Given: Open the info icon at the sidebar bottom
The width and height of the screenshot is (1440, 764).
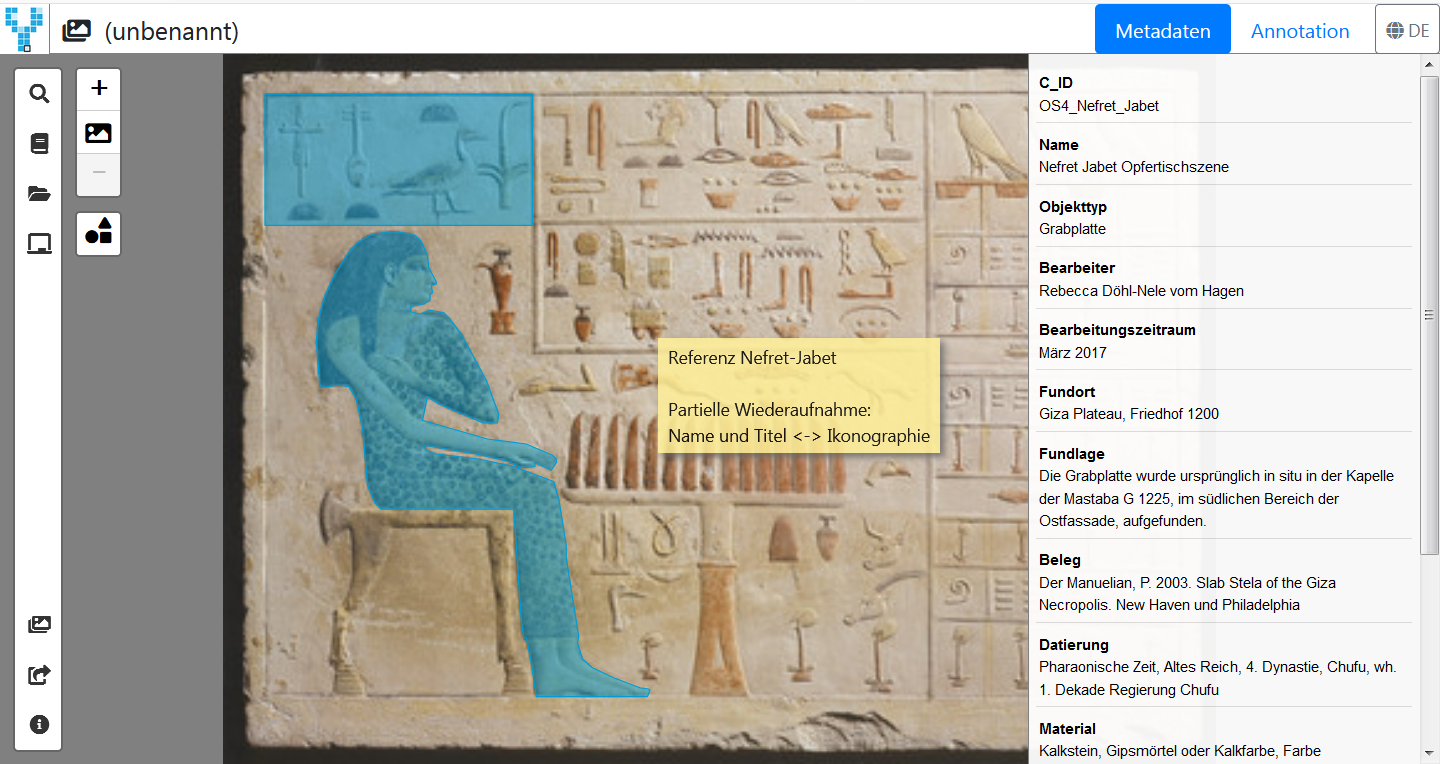Looking at the screenshot, I should pyautogui.click(x=39, y=725).
